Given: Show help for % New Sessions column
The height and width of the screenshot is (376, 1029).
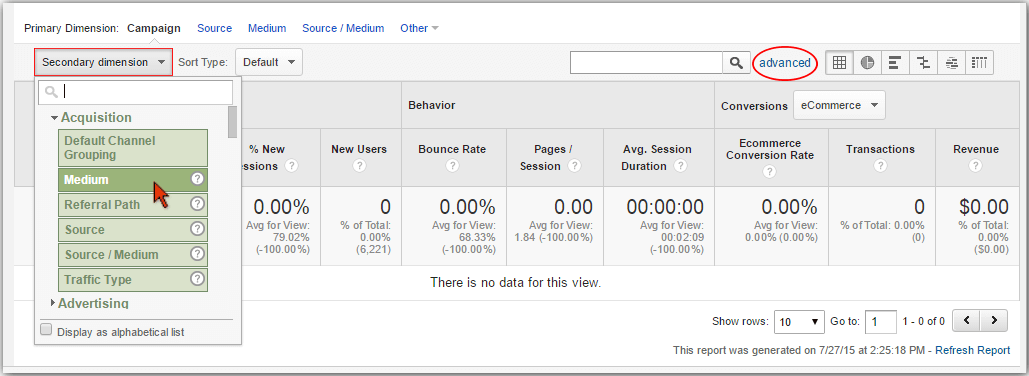Looking at the screenshot, I should click(x=292, y=166).
